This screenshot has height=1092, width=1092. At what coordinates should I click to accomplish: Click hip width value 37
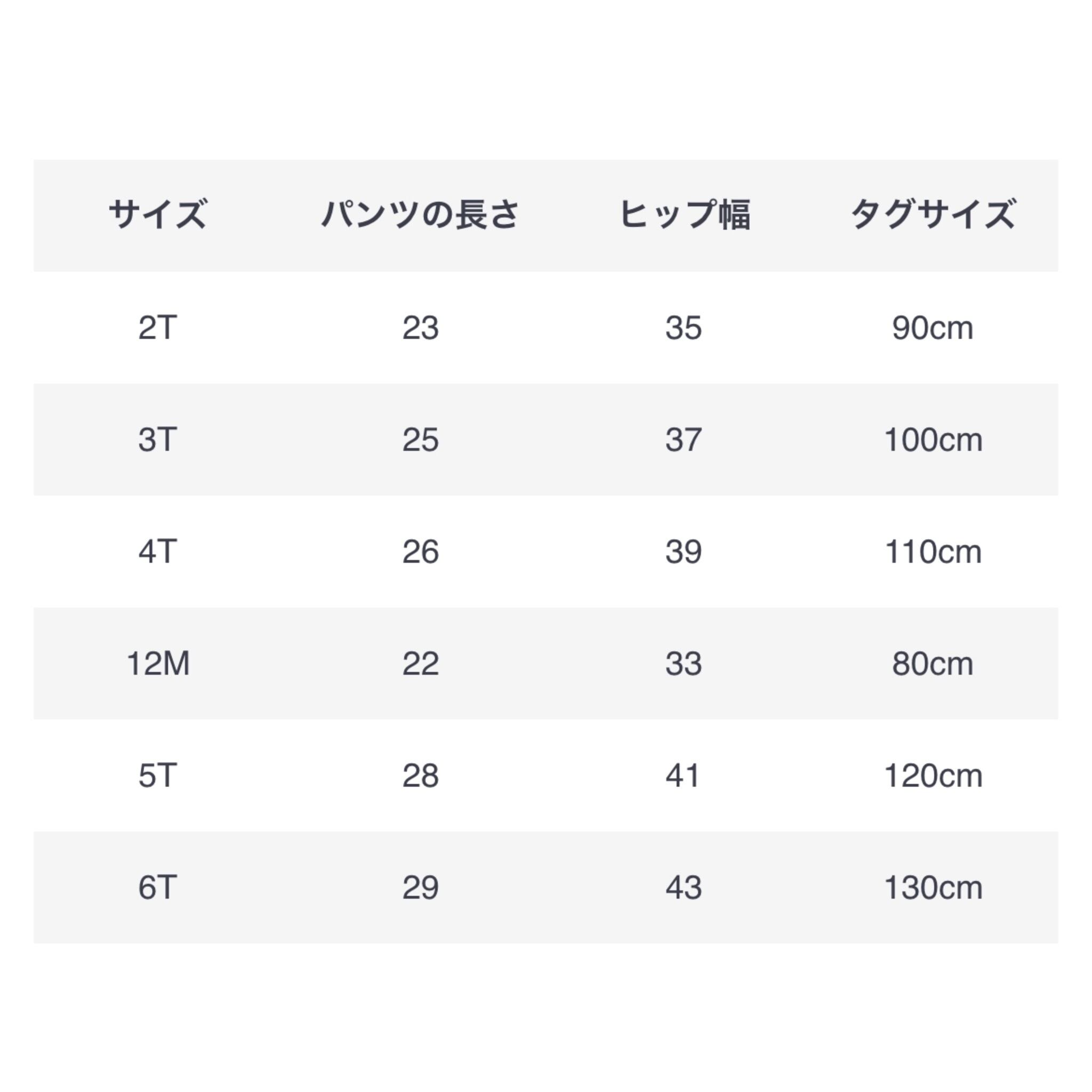(684, 440)
